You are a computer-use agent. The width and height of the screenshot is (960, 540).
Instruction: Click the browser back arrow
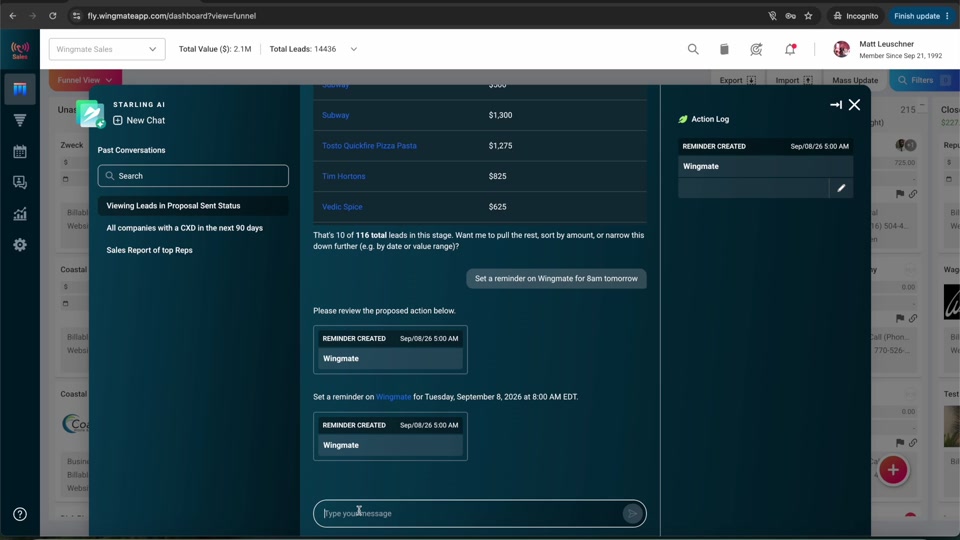tap(13, 16)
